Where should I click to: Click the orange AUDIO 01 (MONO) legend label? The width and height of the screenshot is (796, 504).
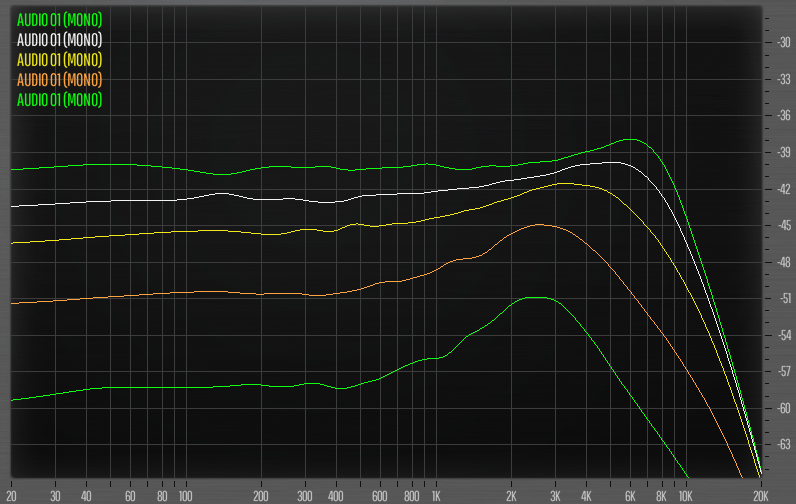click(60, 79)
